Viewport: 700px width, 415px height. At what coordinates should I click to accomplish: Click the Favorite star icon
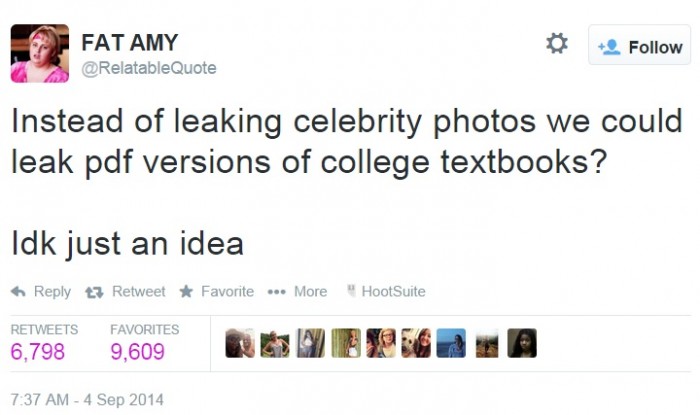coord(186,292)
